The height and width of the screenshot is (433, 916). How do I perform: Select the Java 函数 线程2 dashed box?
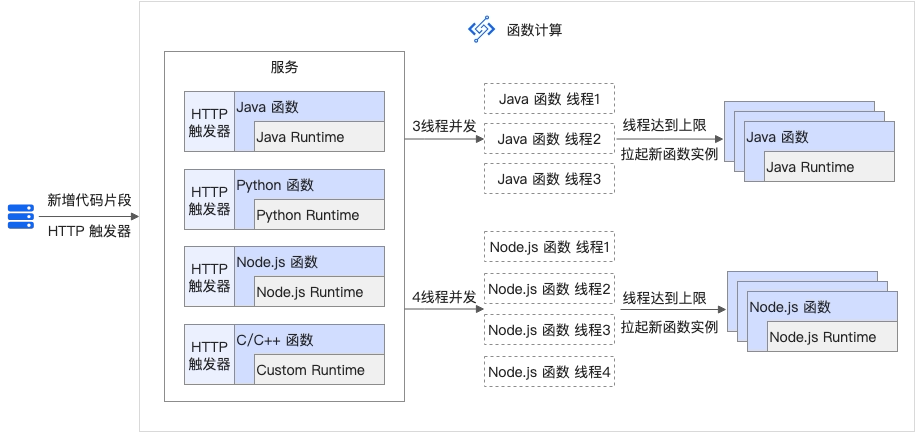[549, 139]
